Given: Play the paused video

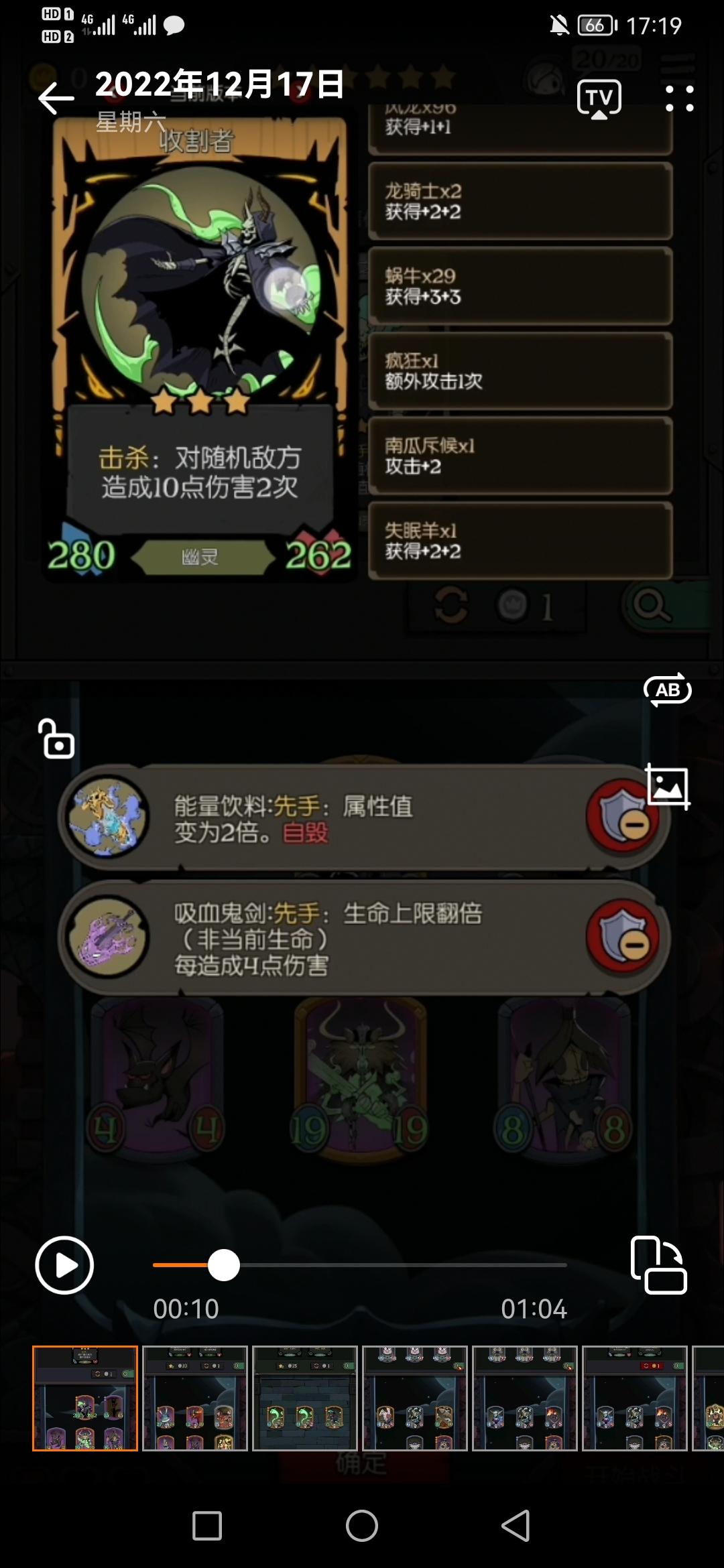Looking at the screenshot, I should (64, 1265).
